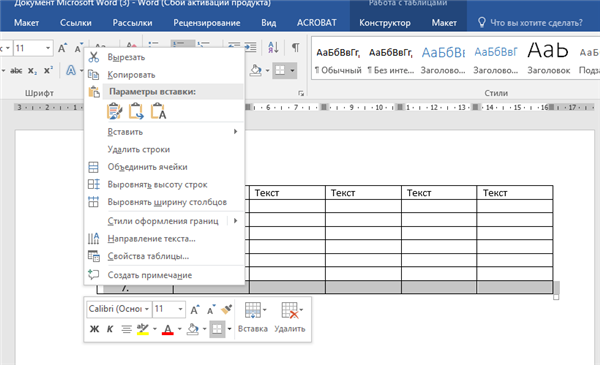
Task: Click the Удалить table delete button
Action: point(290,318)
